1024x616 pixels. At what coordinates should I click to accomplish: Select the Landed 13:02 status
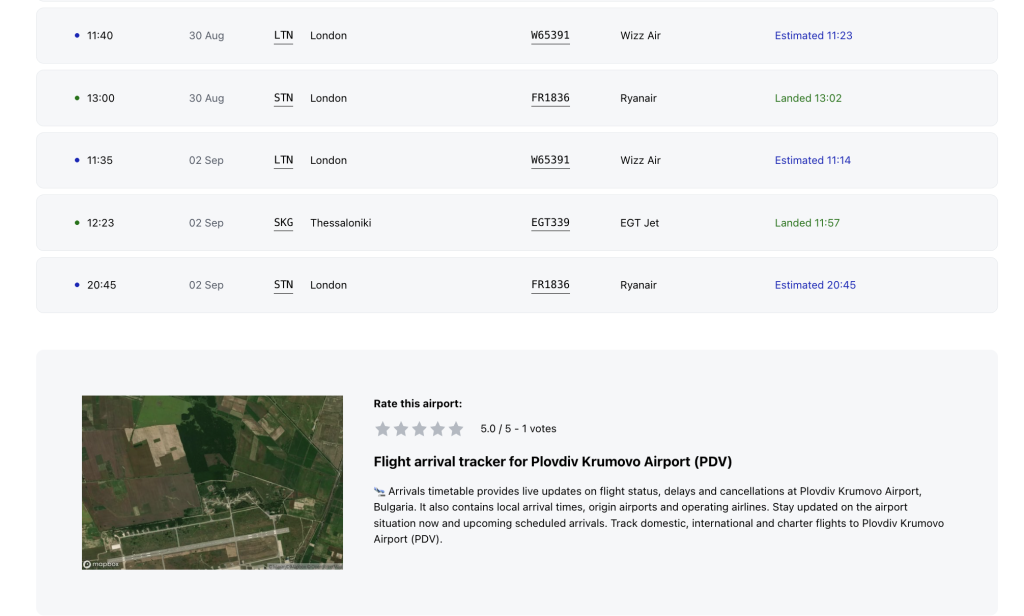[808, 99]
